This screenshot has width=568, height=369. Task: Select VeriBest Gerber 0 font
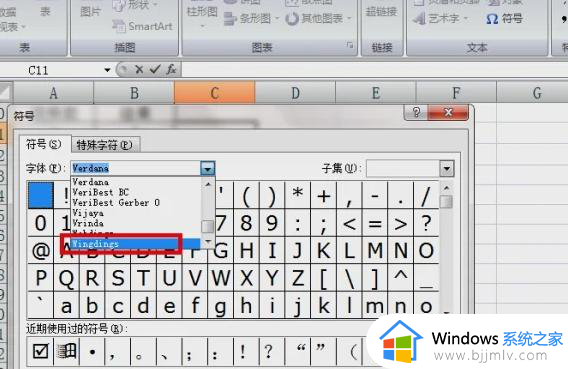coord(136,202)
